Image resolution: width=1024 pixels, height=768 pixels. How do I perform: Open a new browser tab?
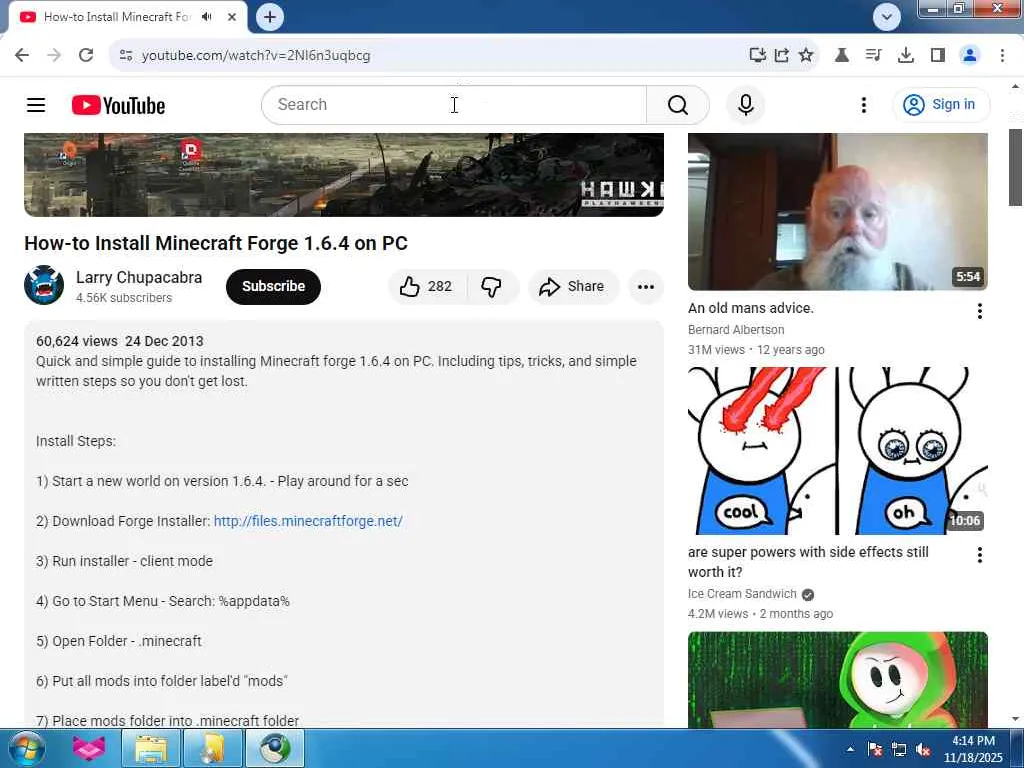click(270, 17)
